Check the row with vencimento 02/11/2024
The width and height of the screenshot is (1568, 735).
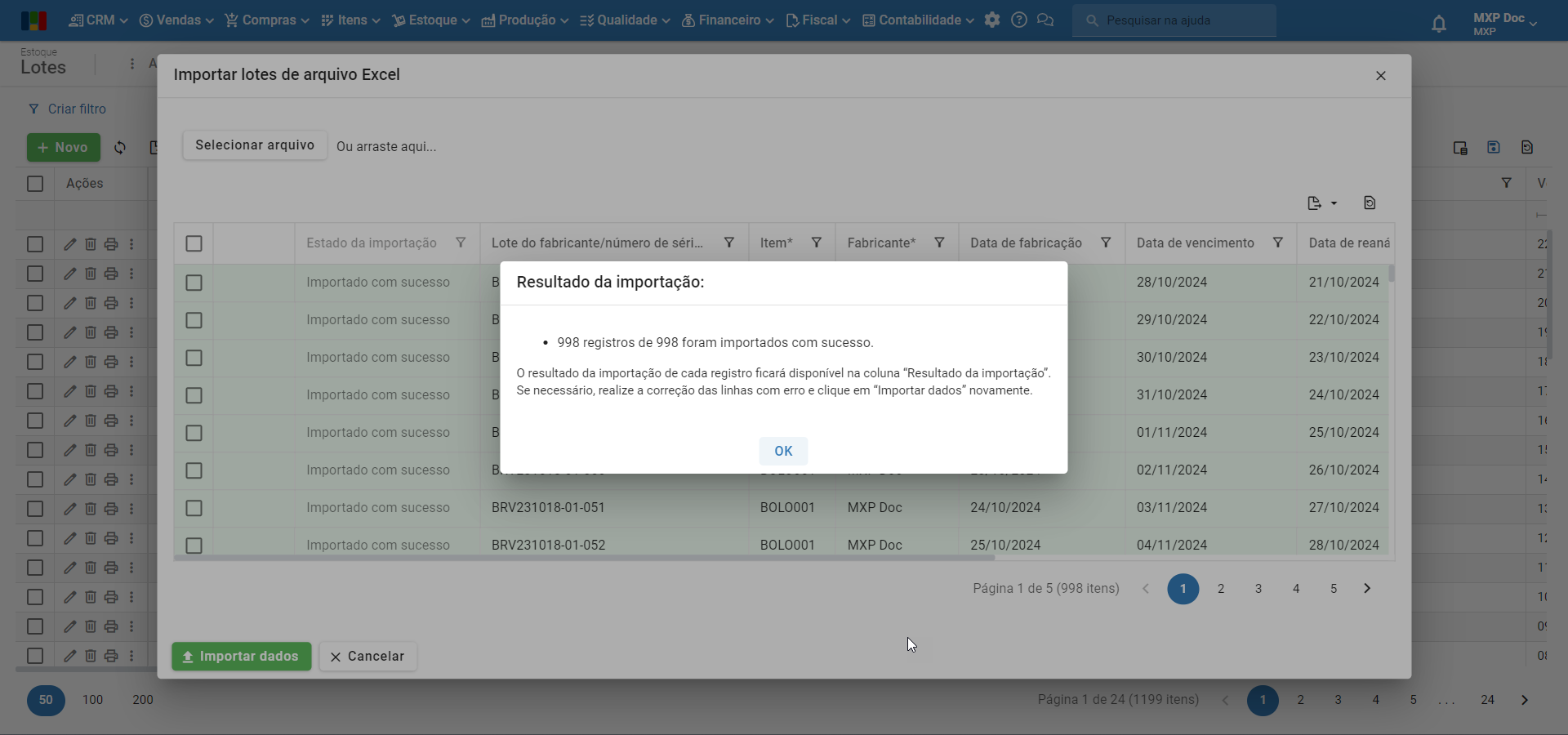click(194, 470)
